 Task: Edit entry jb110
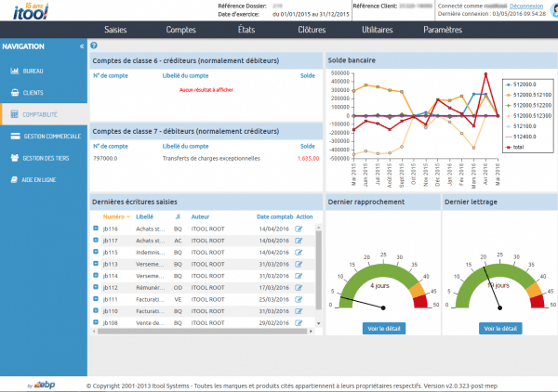[x=299, y=311]
